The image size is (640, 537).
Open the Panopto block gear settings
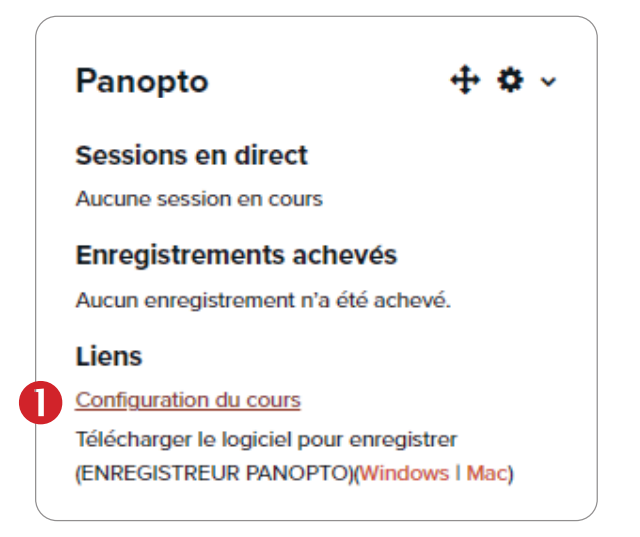tap(510, 81)
